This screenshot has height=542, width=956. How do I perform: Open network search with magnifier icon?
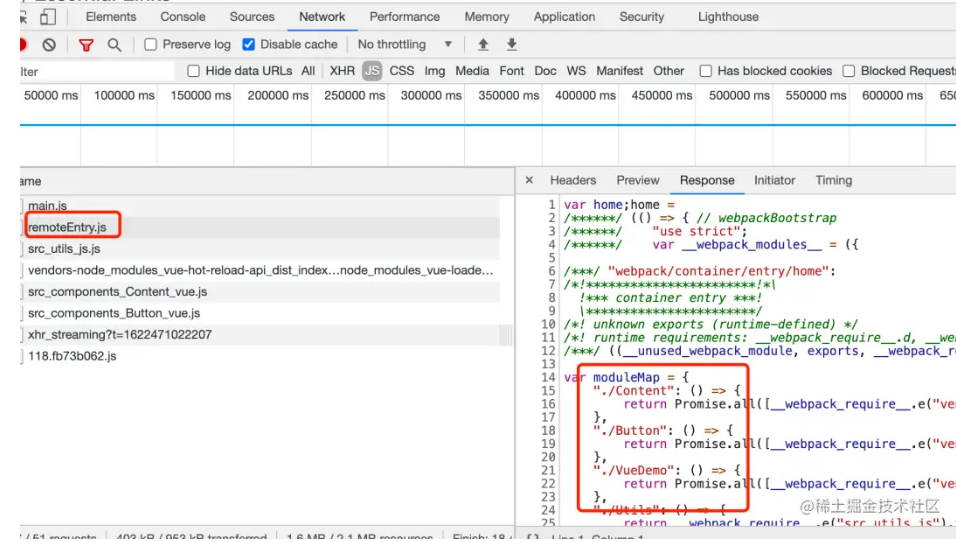(114, 45)
